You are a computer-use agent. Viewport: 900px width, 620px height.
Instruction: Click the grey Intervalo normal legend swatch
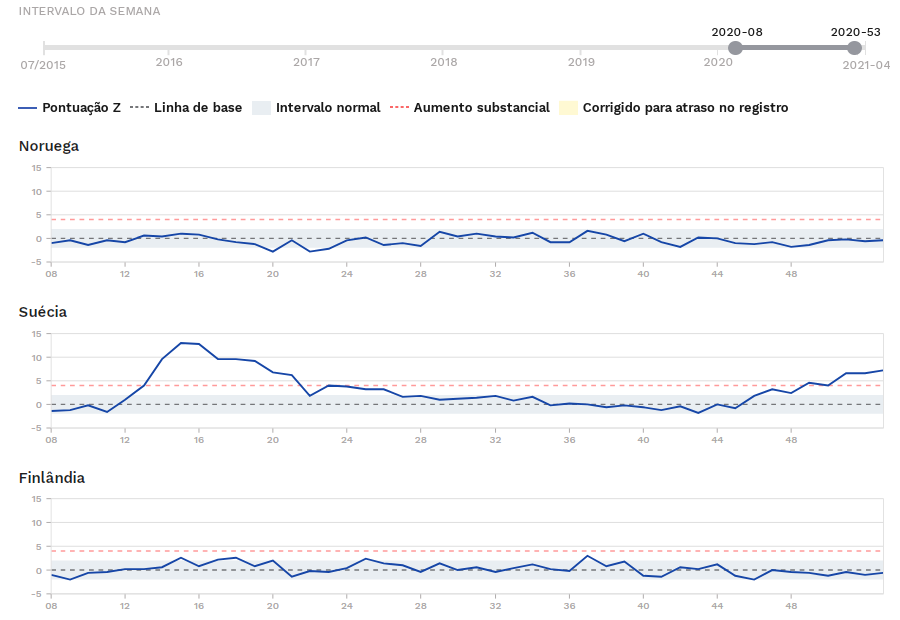click(261, 108)
